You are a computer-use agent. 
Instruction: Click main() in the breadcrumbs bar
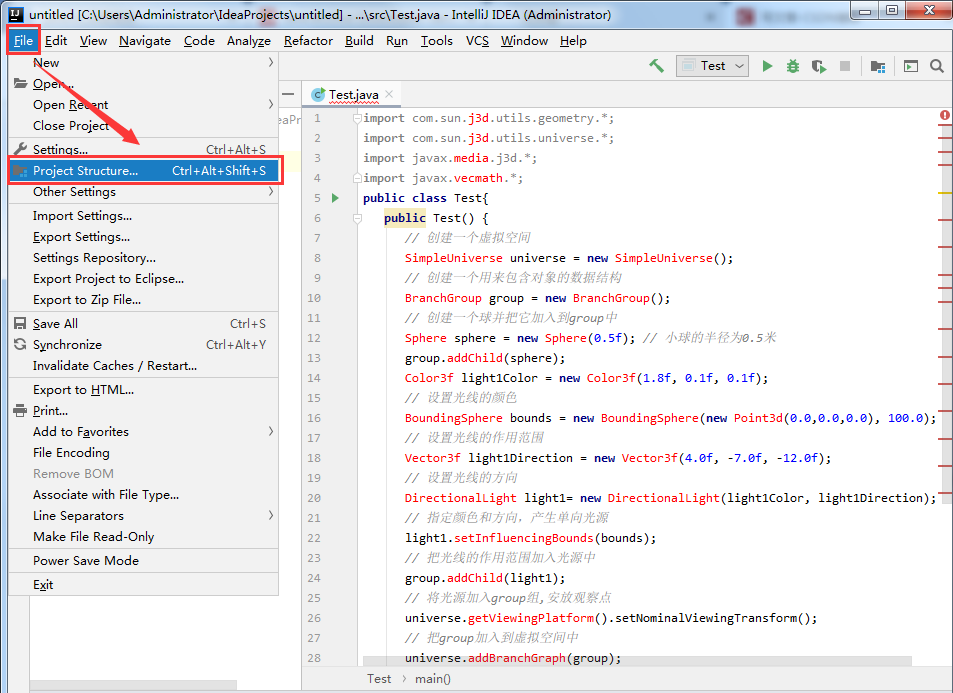coord(432,678)
